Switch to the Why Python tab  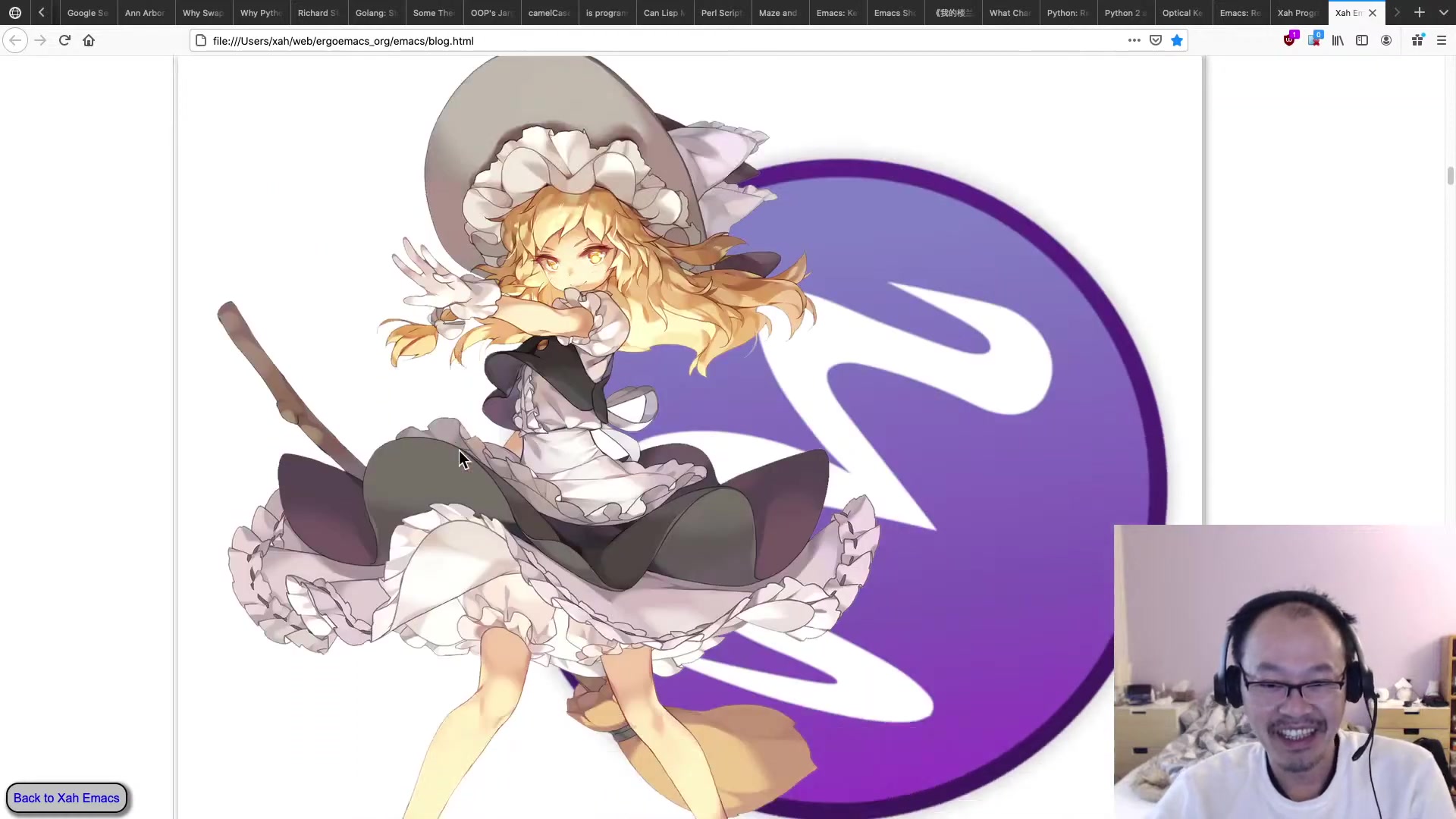261,13
